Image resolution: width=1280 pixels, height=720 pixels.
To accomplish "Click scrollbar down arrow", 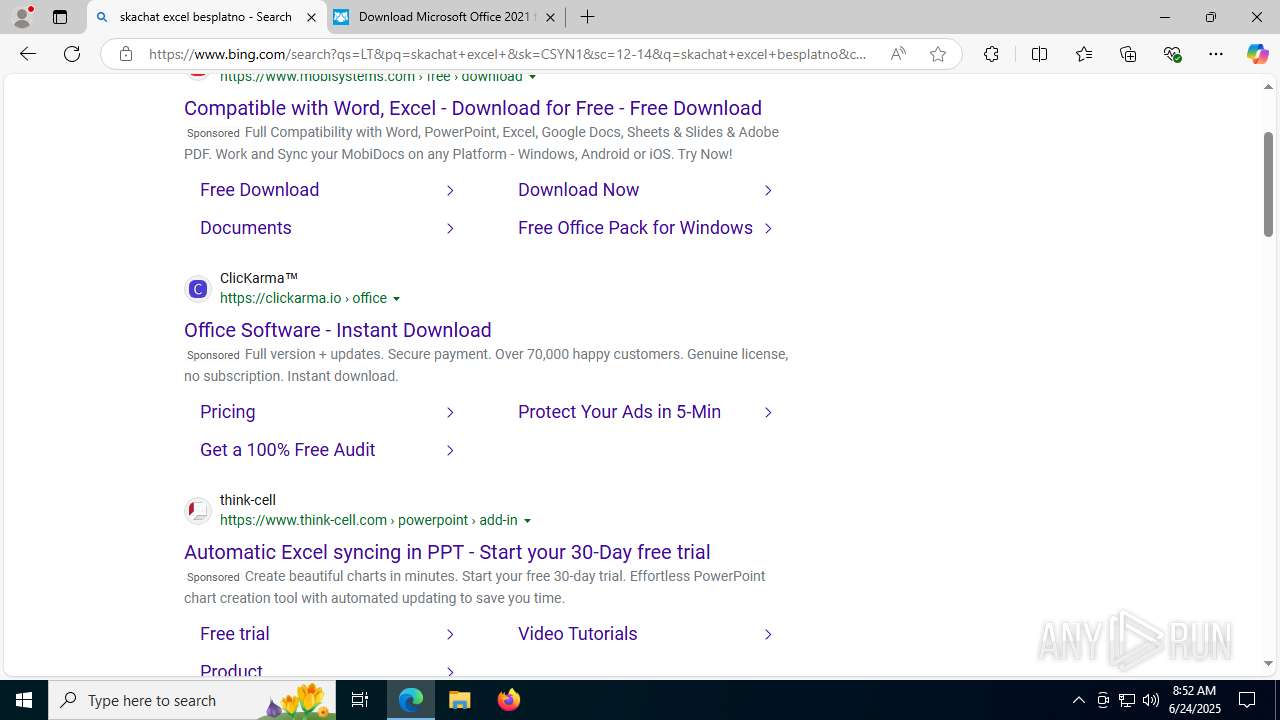I will click(1268, 664).
